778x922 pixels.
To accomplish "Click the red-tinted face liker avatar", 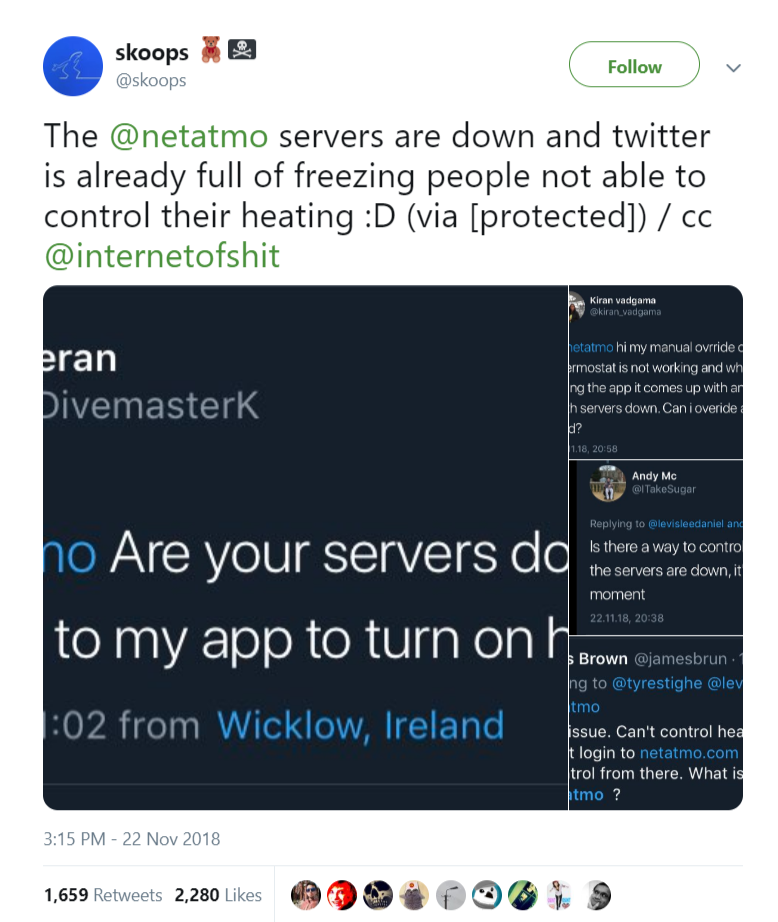I will click(x=342, y=895).
